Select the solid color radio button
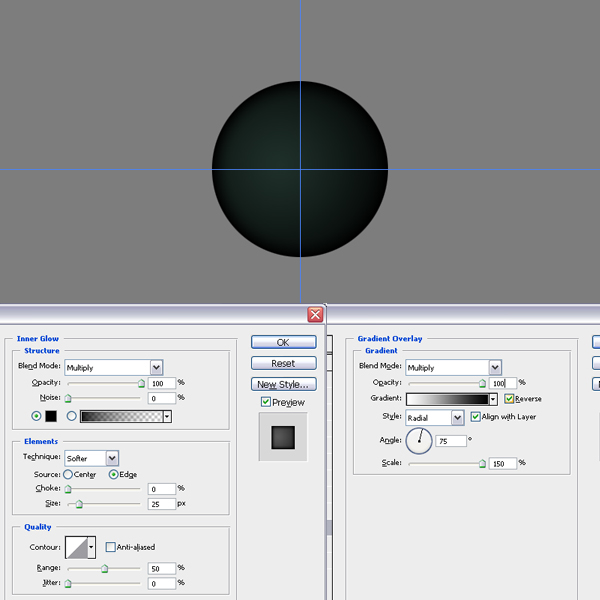The height and width of the screenshot is (600, 600). pos(36,416)
